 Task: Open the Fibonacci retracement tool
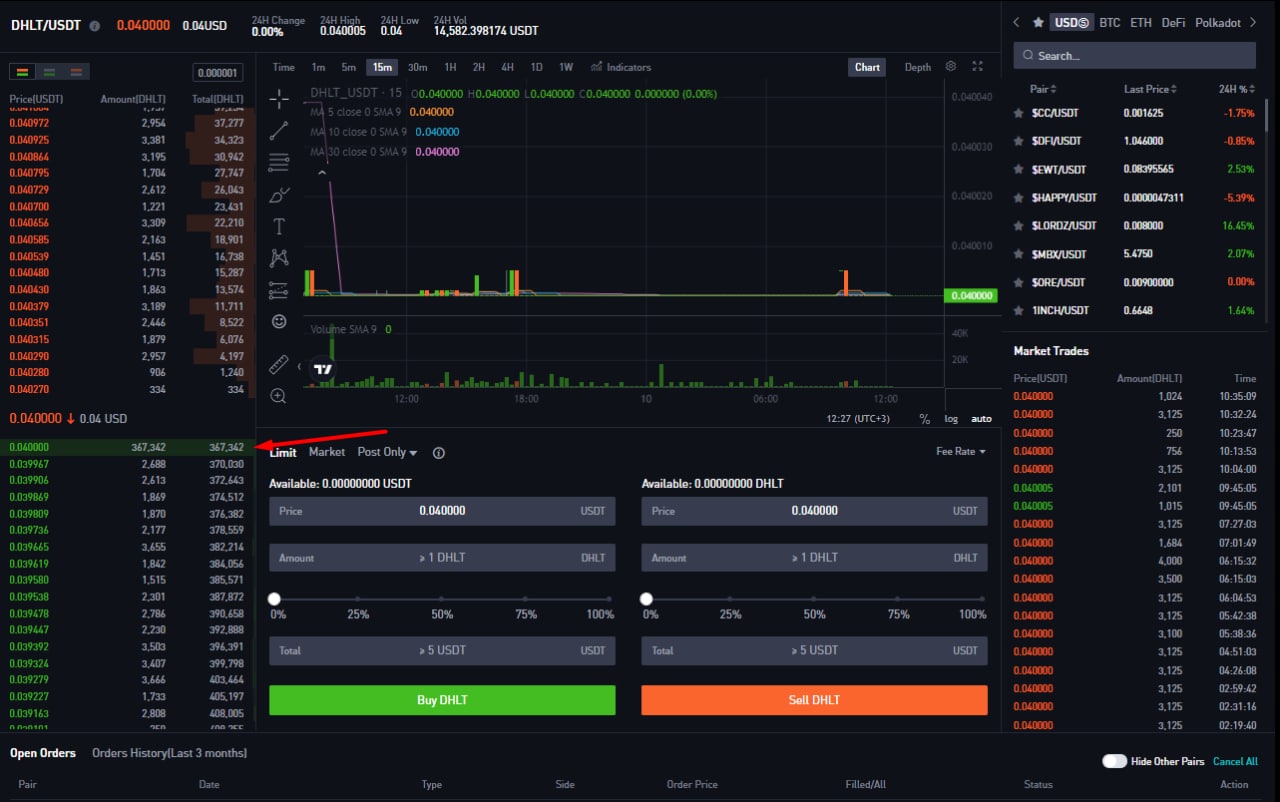click(x=279, y=162)
